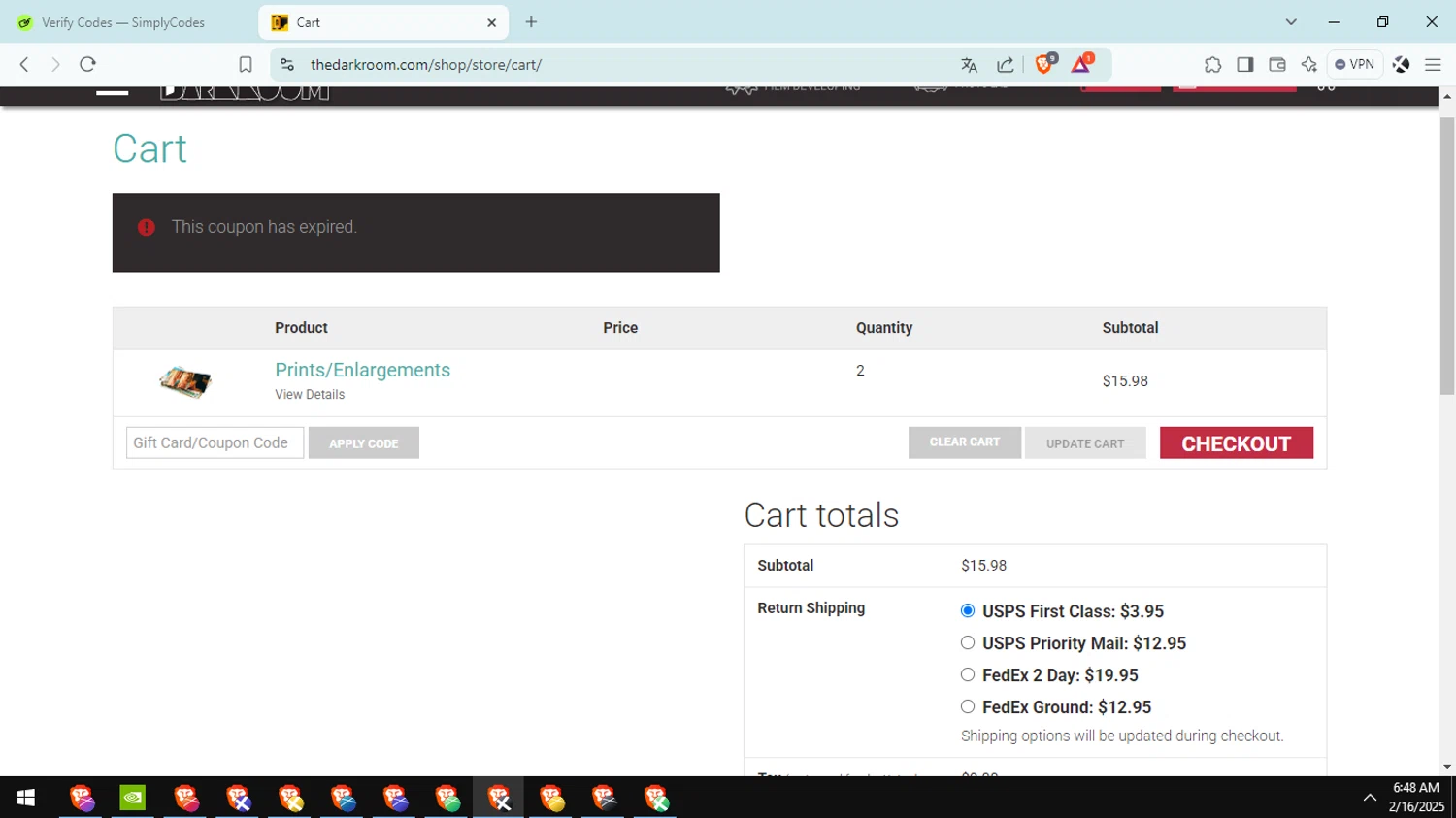Open the Prints/Enlargements product link

(x=362, y=370)
